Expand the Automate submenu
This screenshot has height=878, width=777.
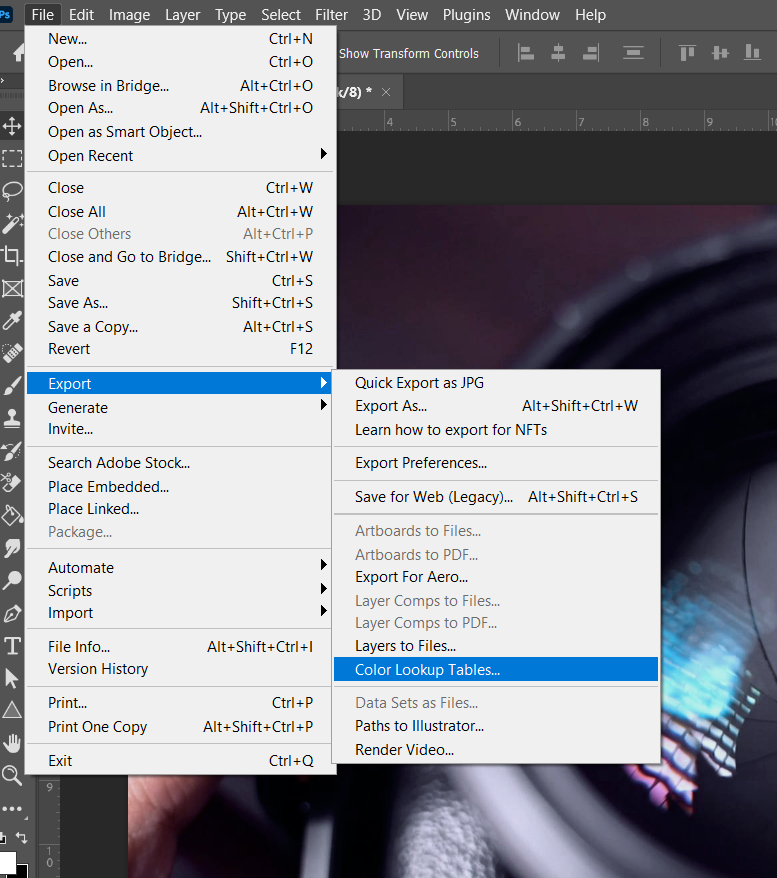click(x=180, y=567)
